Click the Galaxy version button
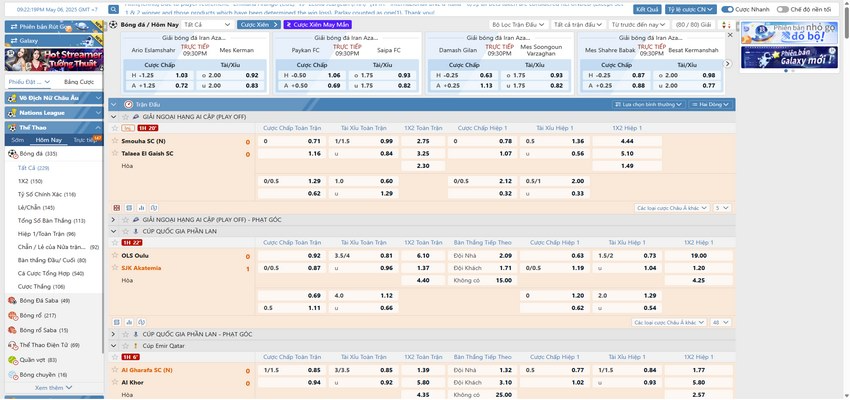850x400 pixels. (54, 41)
